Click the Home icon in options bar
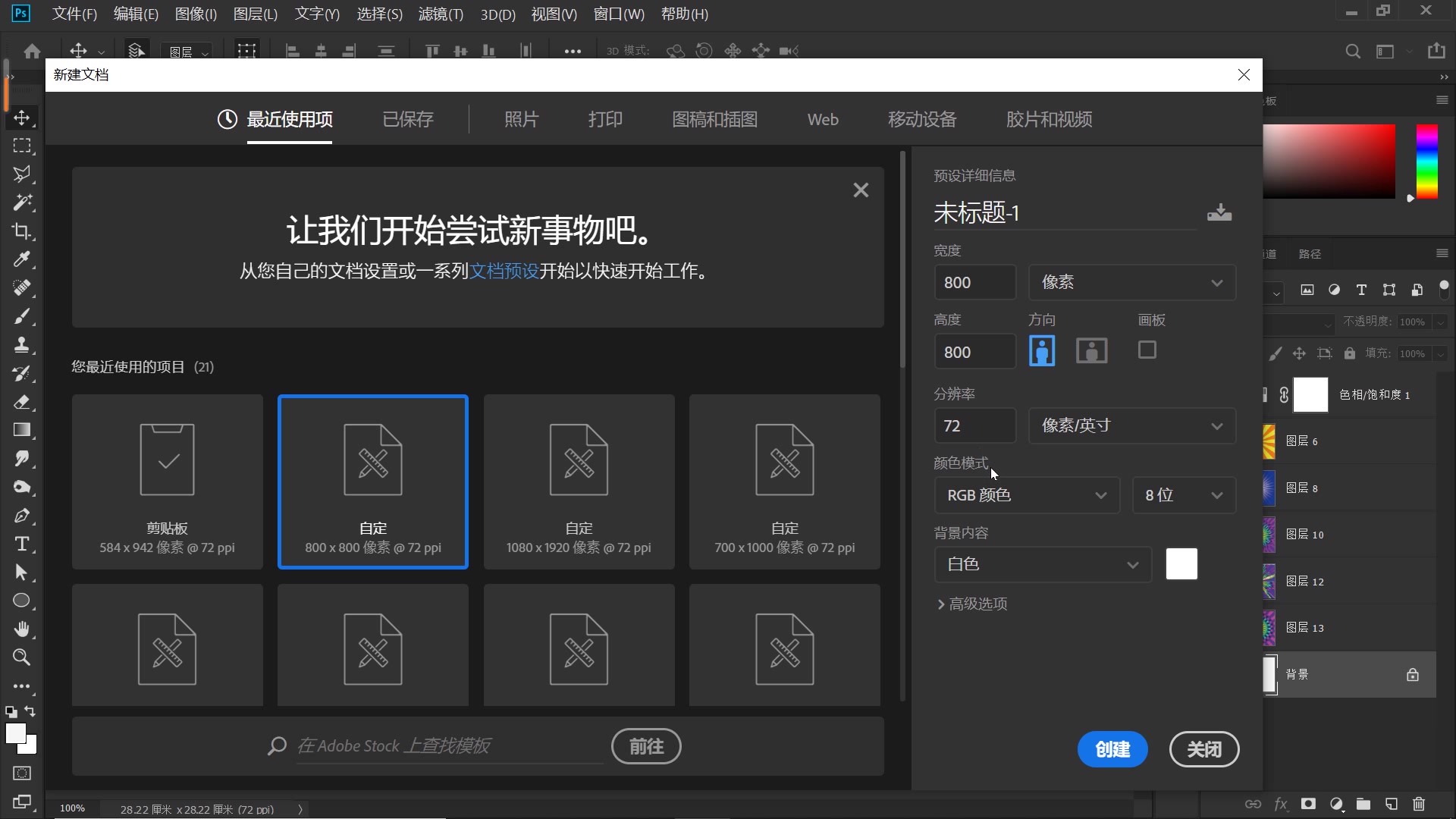 (x=32, y=51)
